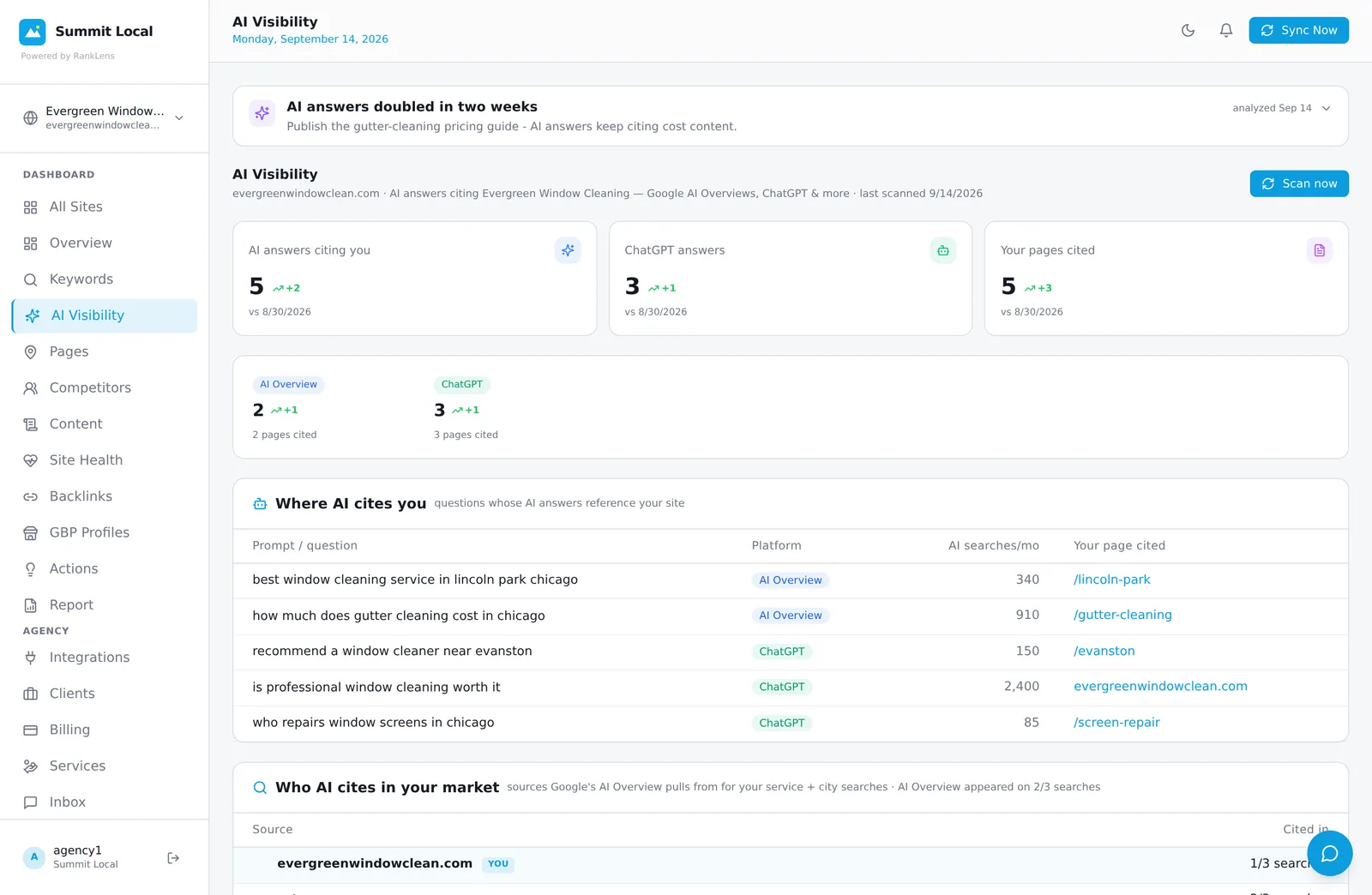1372x895 pixels.
Task: Select AI Visibility in the sidebar
Action: click(x=104, y=315)
